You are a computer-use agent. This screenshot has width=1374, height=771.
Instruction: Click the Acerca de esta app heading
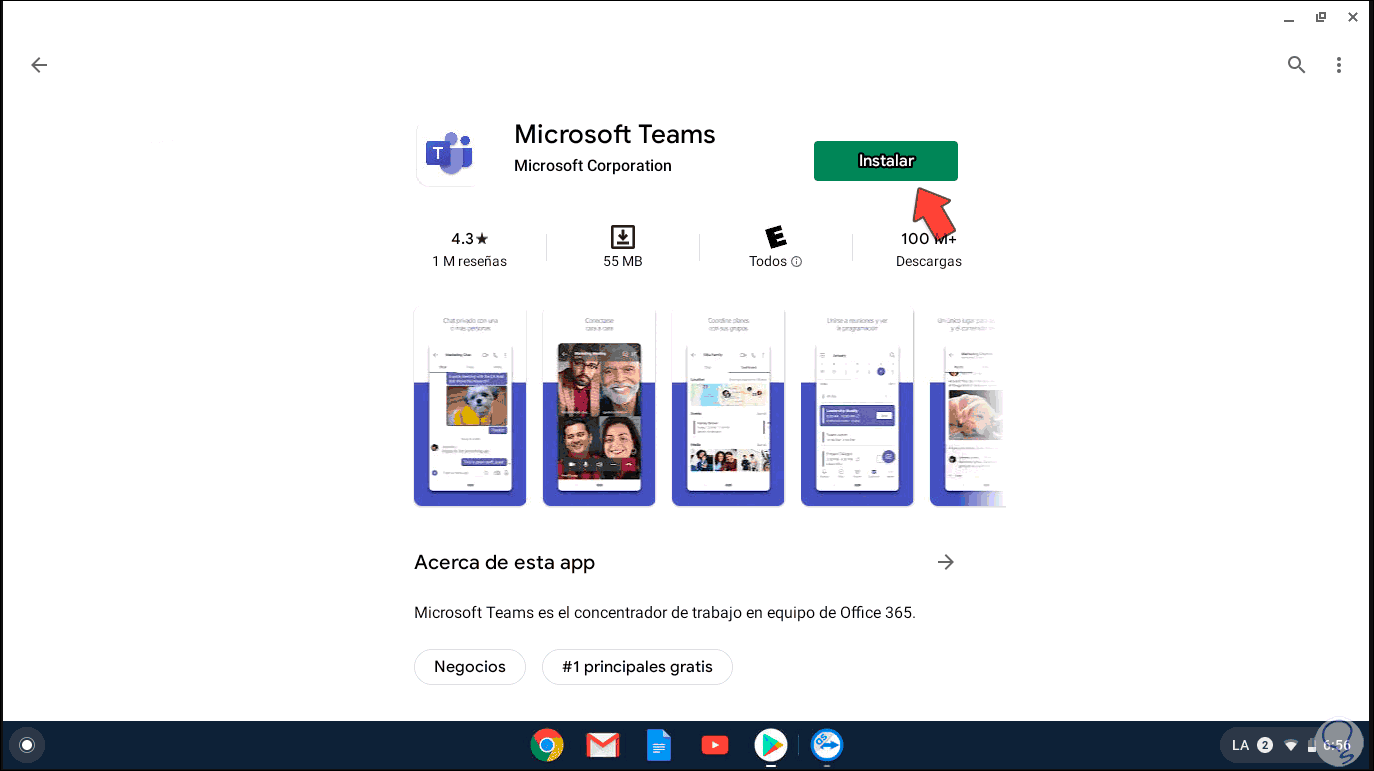point(504,562)
